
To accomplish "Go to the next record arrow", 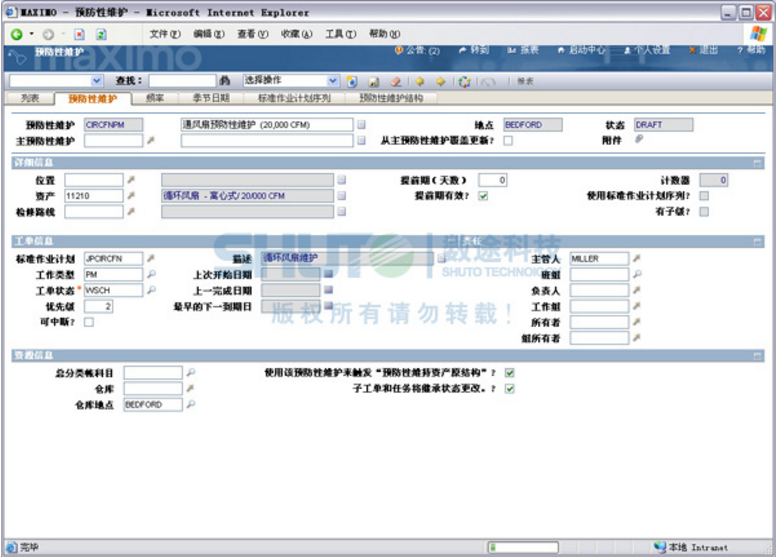I will click(x=441, y=81).
